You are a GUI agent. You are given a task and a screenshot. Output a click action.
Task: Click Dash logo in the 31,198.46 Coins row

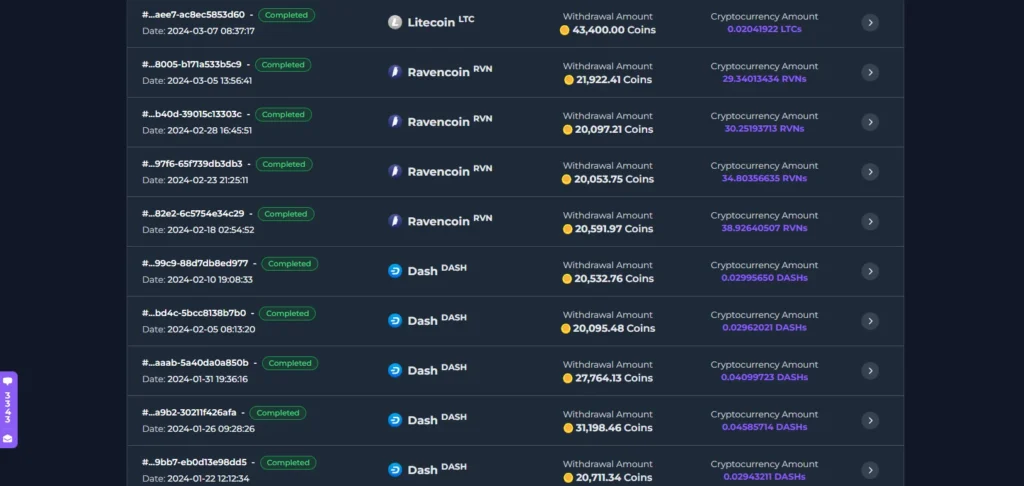pyautogui.click(x=395, y=420)
